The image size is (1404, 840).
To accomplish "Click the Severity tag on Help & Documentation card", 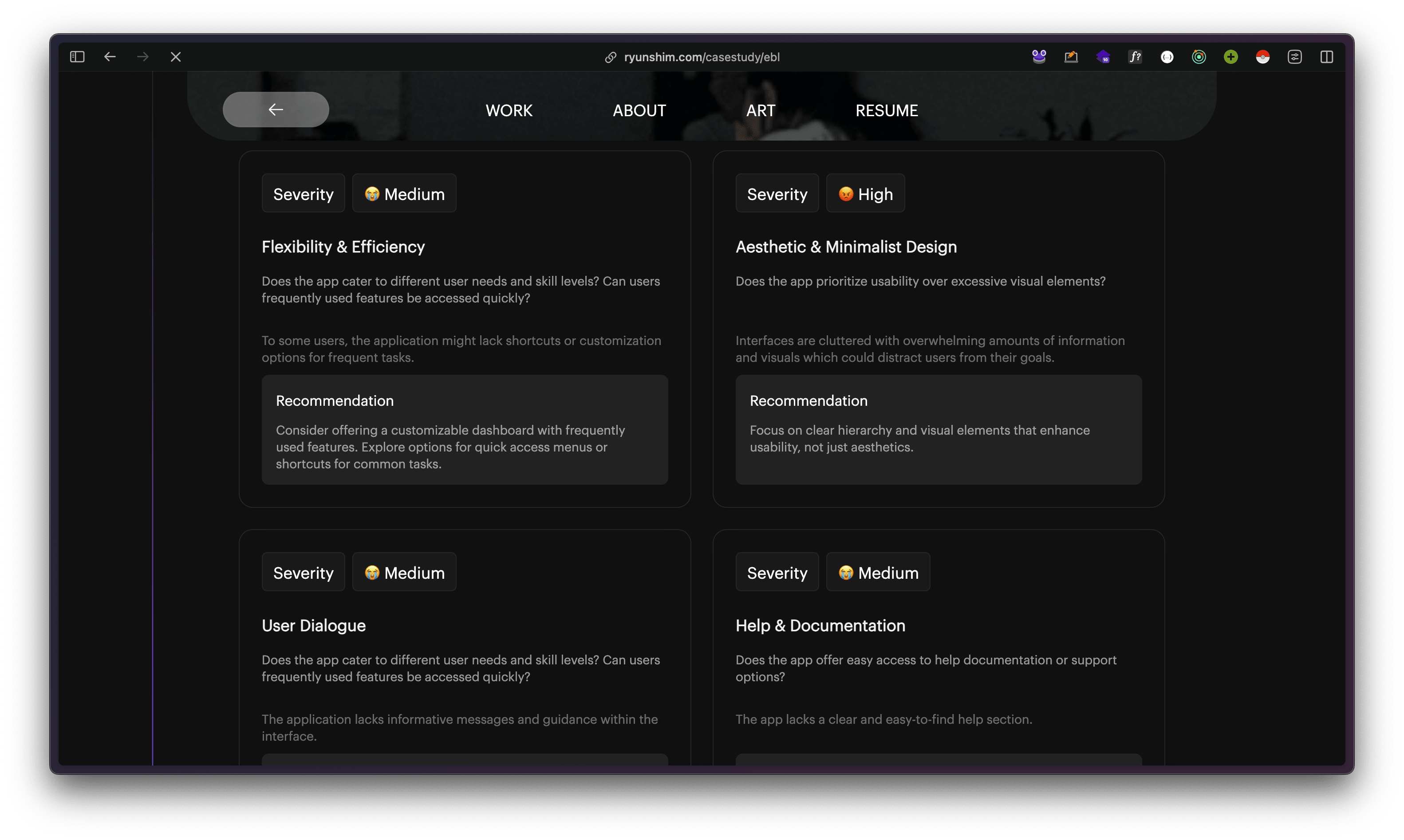I will [777, 572].
